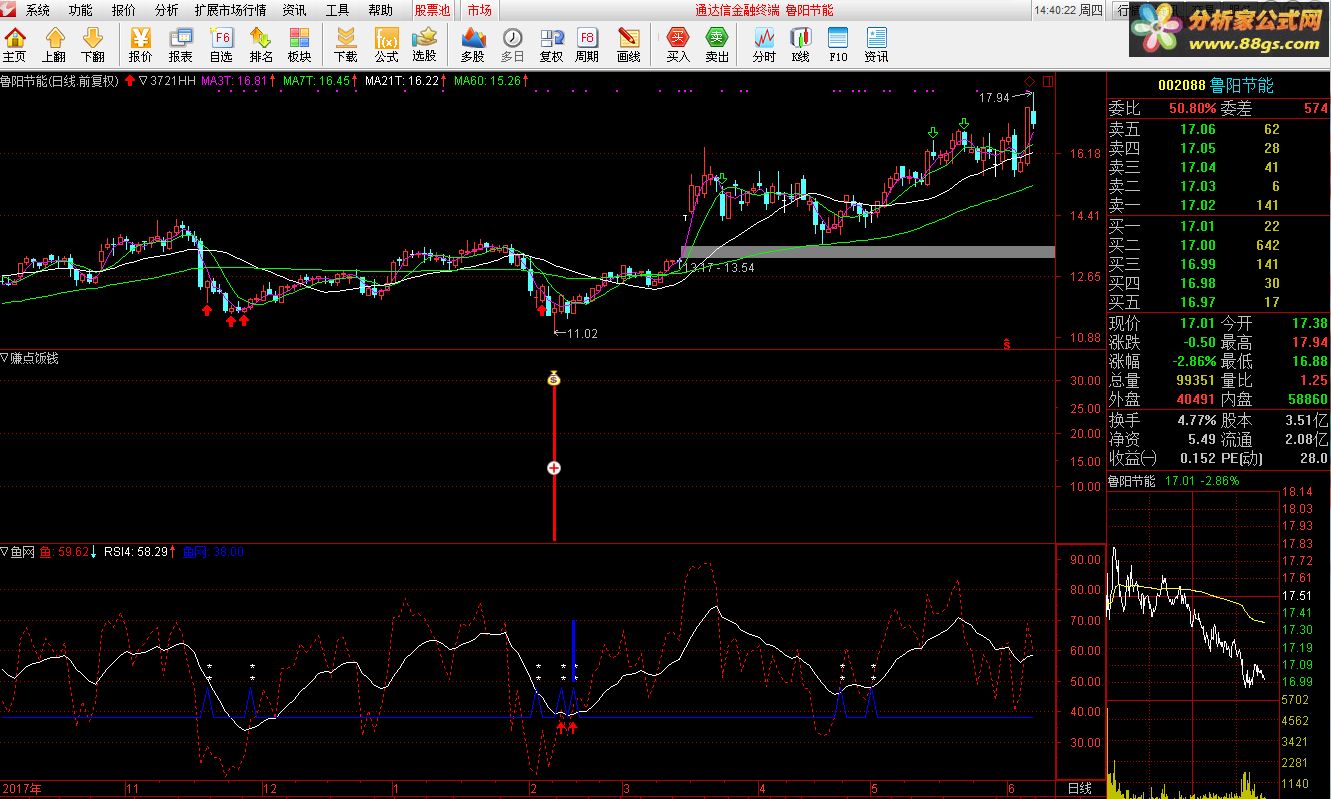The image size is (1331, 799).
Task: Expand the 赚点饭钱 indicator panel menu
Action: [x=5, y=358]
